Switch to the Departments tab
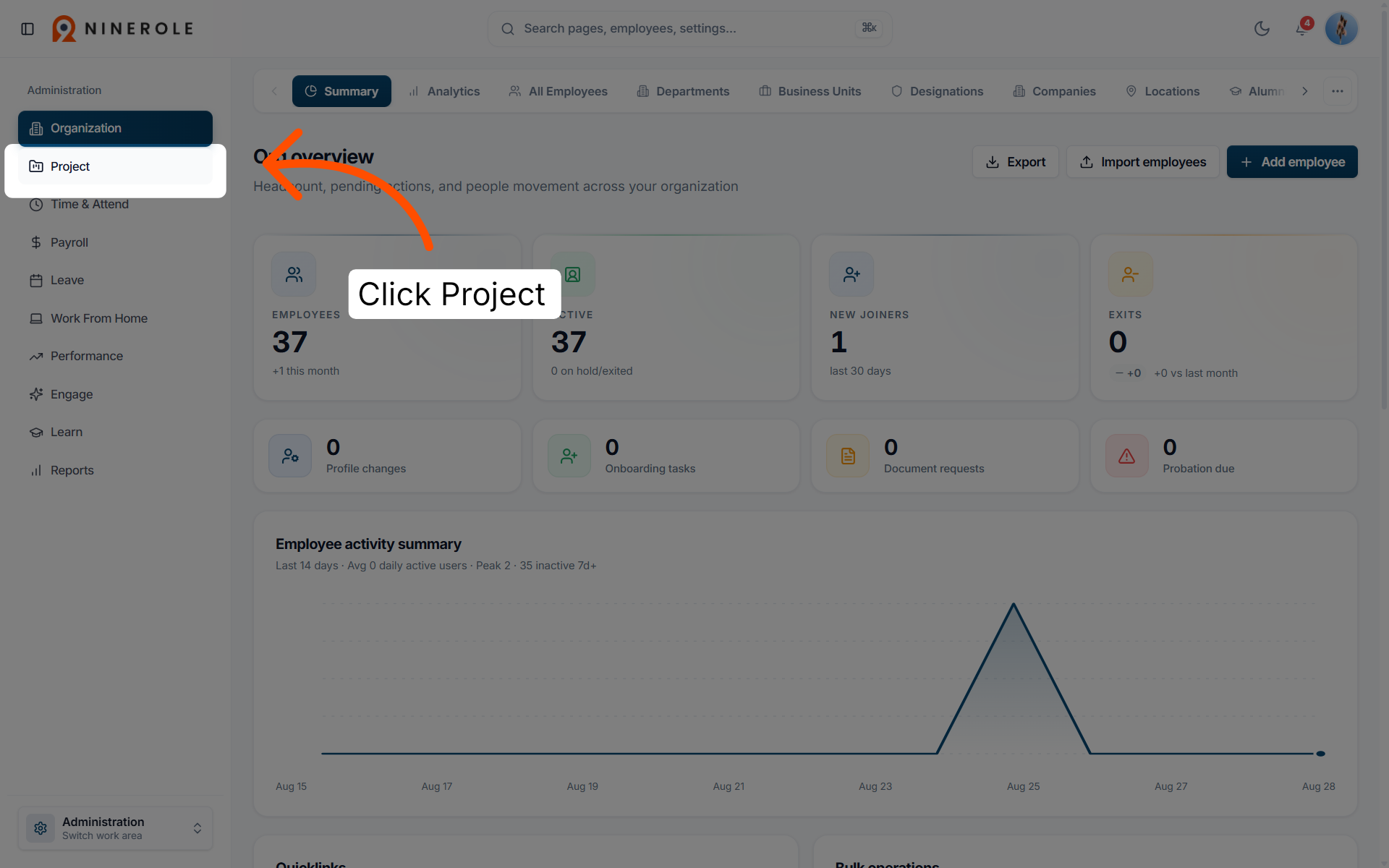The width and height of the screenshot is (1389, 868). [683, 91]
